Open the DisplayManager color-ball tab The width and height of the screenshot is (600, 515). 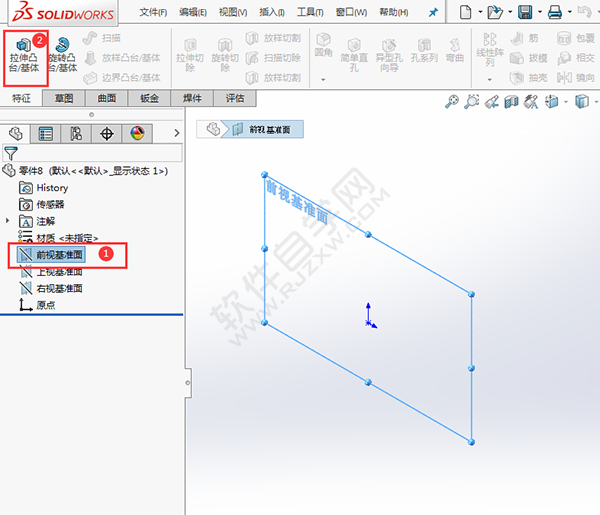pyautogui.click(x=137, y=134)
